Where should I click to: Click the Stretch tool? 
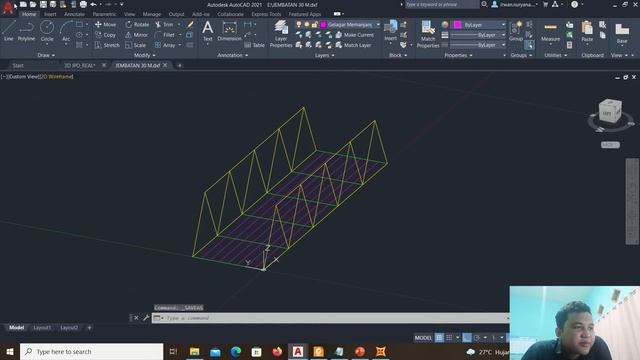coord(107,45)
